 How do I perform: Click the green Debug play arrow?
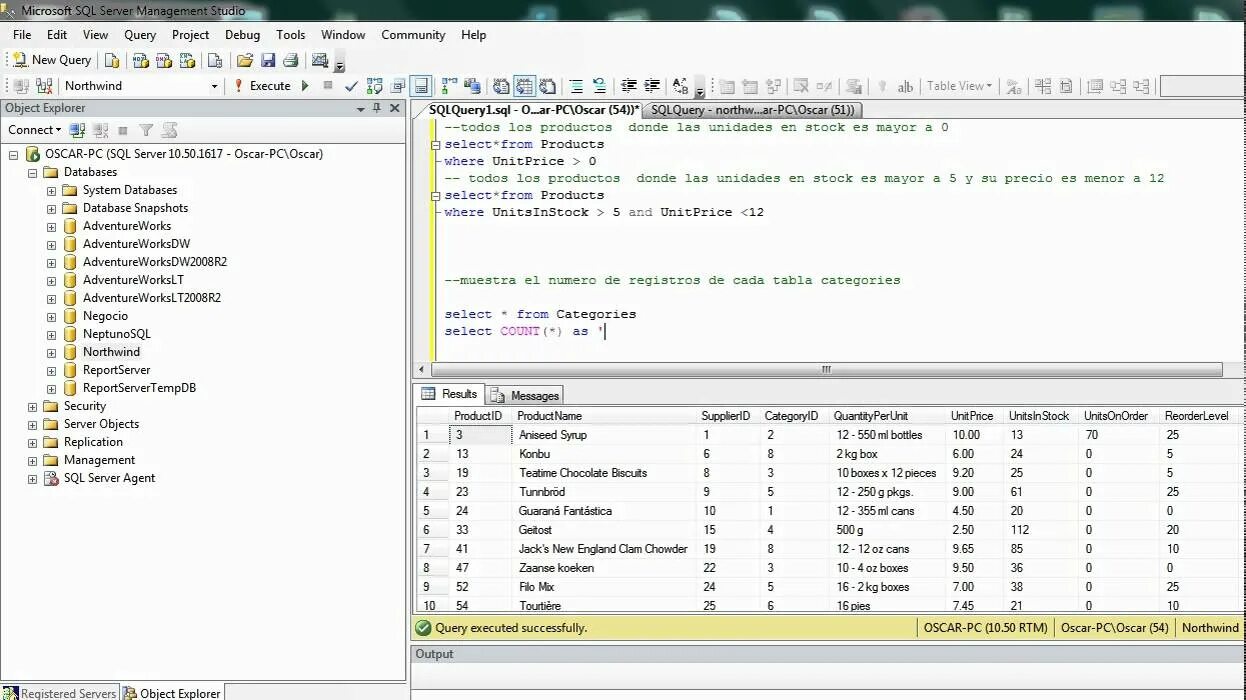(306, 86)
